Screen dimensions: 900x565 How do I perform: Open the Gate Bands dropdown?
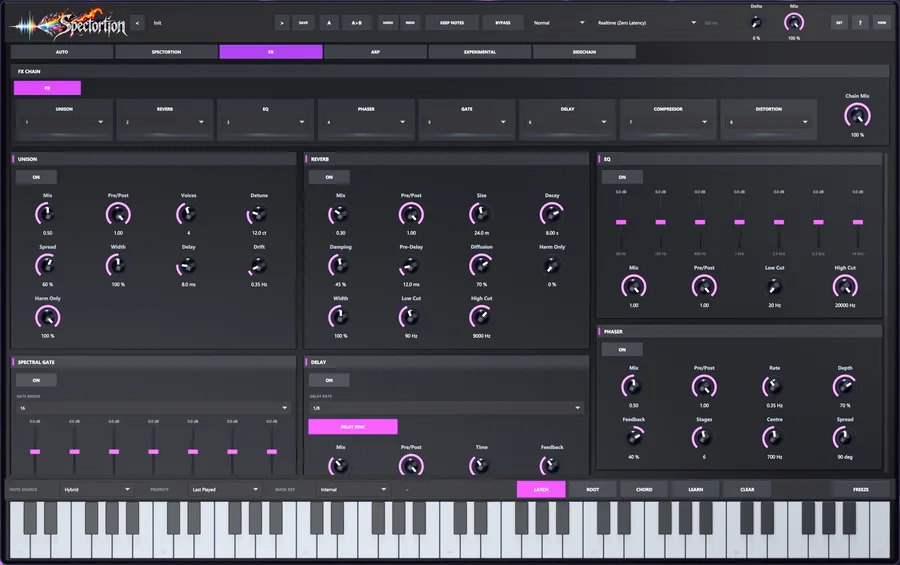153,408
